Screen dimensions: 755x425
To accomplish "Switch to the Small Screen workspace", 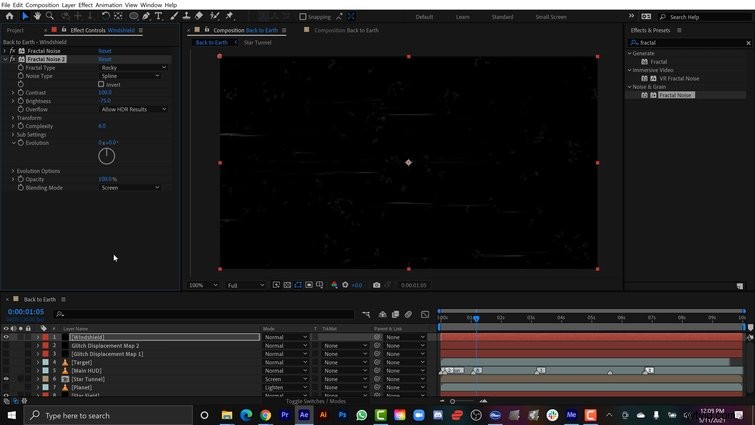I will click(551, 17).
